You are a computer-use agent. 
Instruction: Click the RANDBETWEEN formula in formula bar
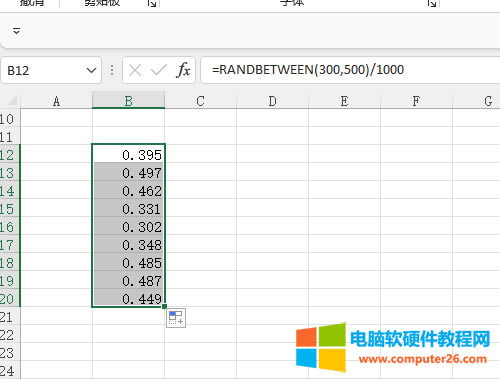click(308, 70)
